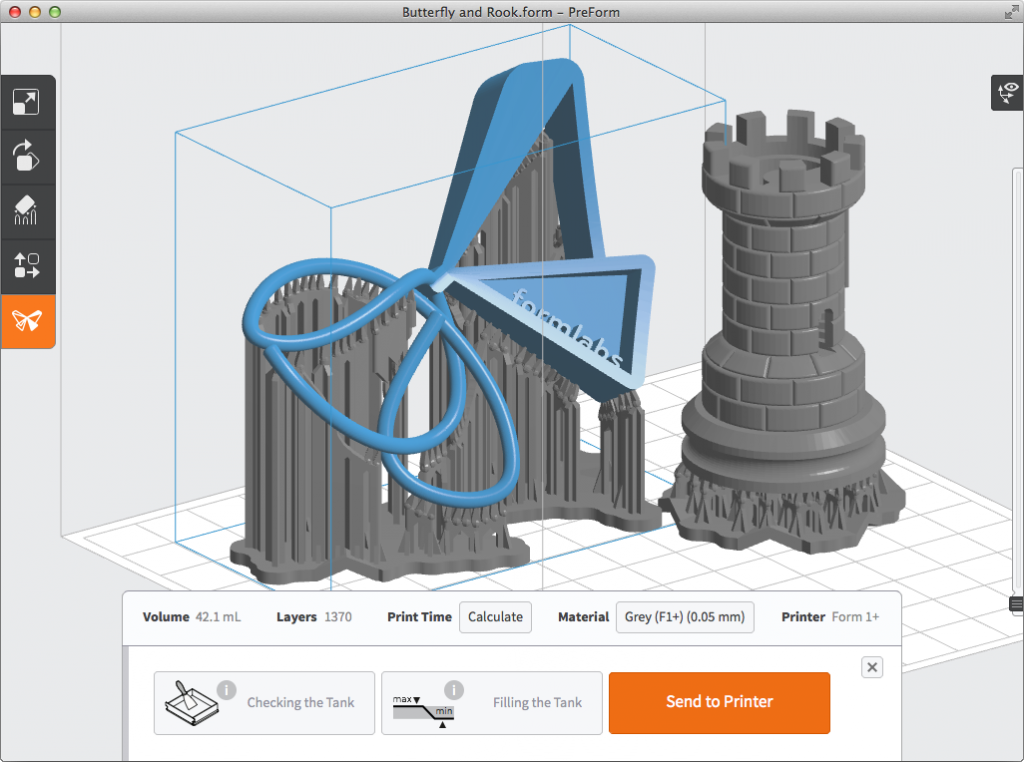Screen dimensions: 1024x762
Task: Open the Grey (F1+) material selector
Action: (684, 617)
